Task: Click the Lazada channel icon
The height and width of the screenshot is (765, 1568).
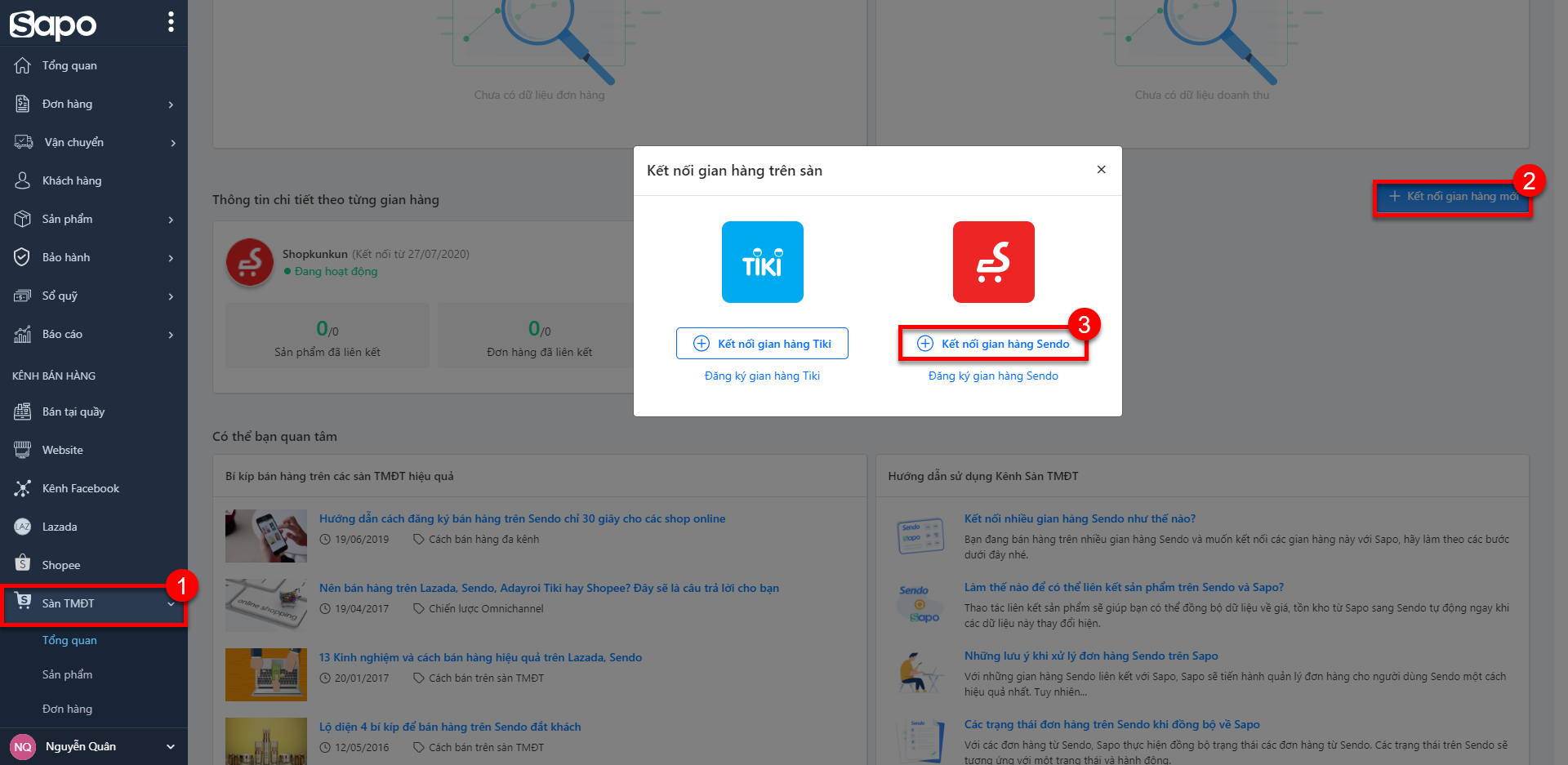Action: point(23,527)
